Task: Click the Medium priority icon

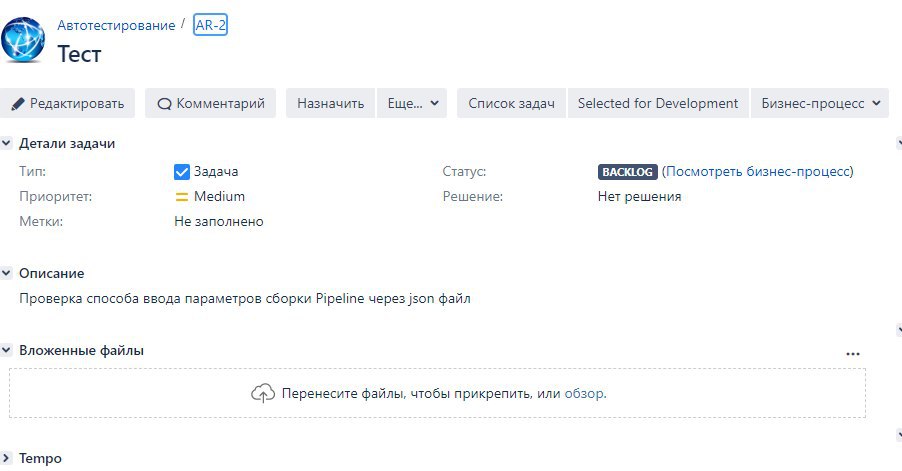Action: [x=182, y=197]
